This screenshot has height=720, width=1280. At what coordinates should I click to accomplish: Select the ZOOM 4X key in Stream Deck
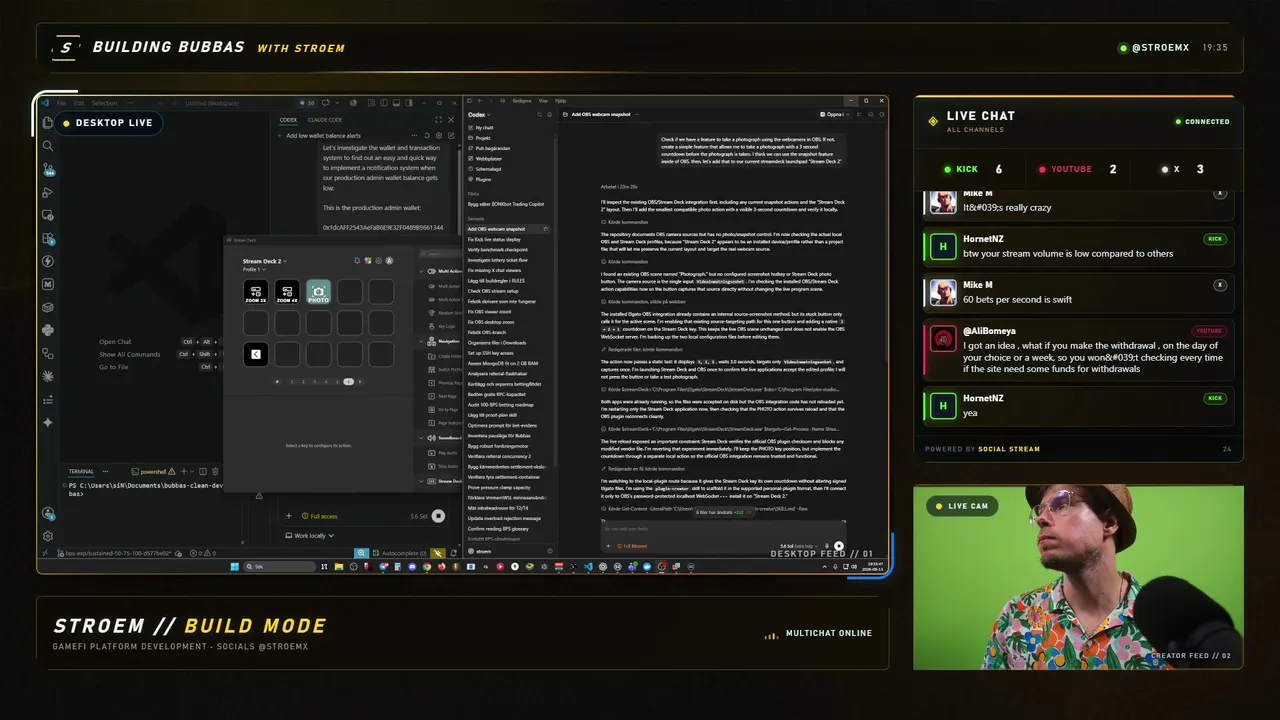pos(287,292)
